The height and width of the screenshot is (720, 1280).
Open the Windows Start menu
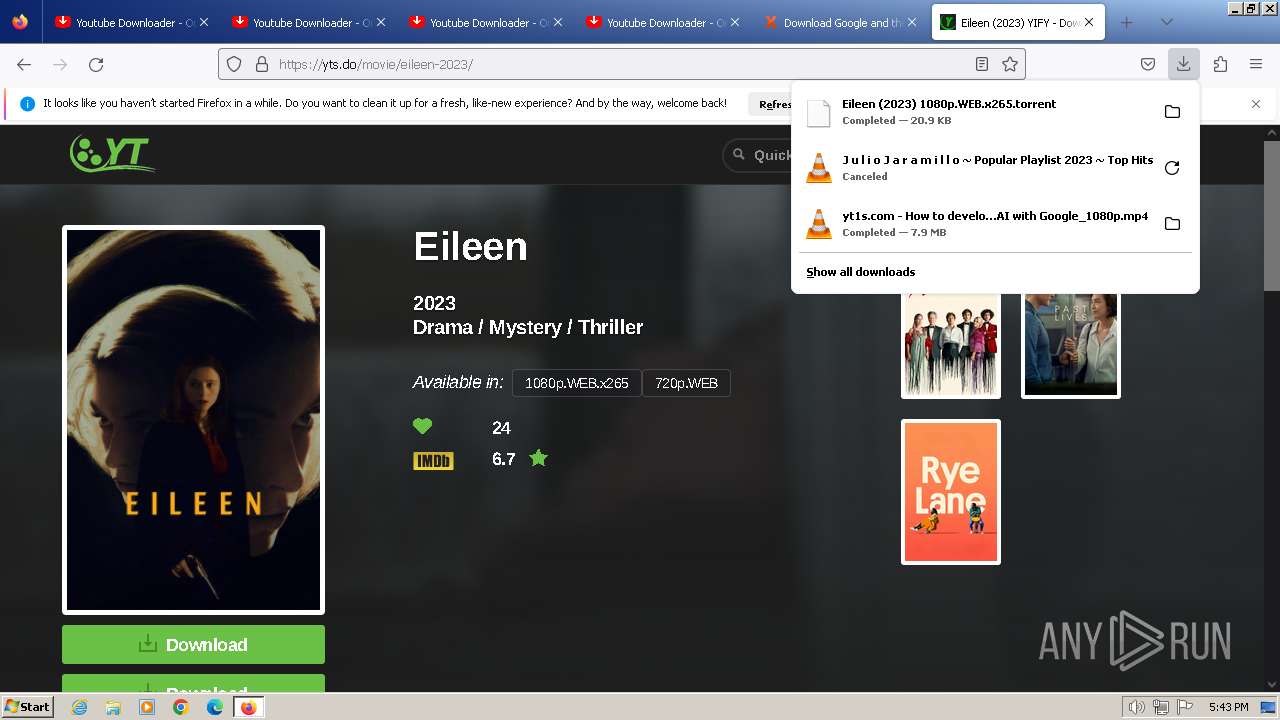[28, 707]
